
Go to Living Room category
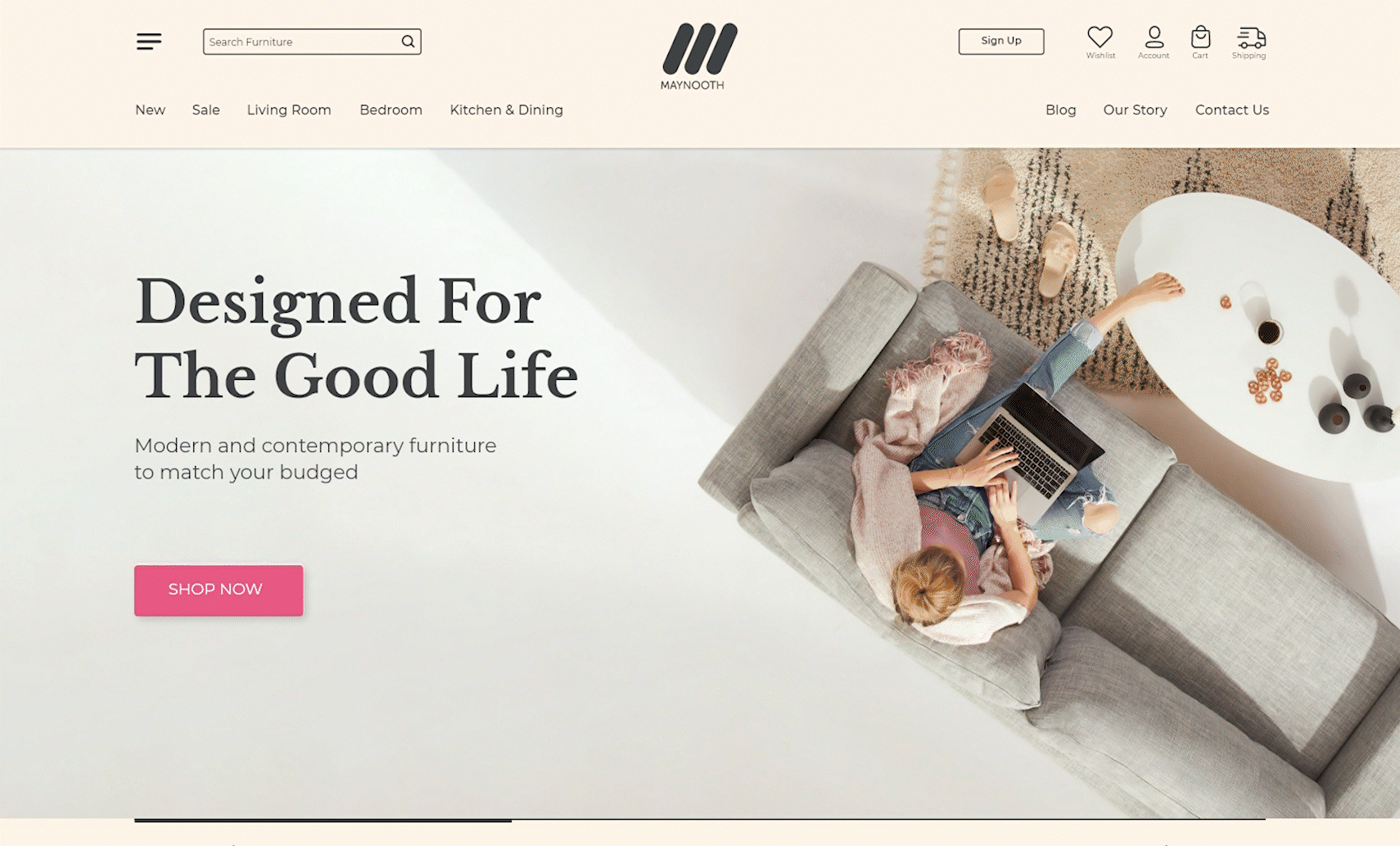click(289, 110)
